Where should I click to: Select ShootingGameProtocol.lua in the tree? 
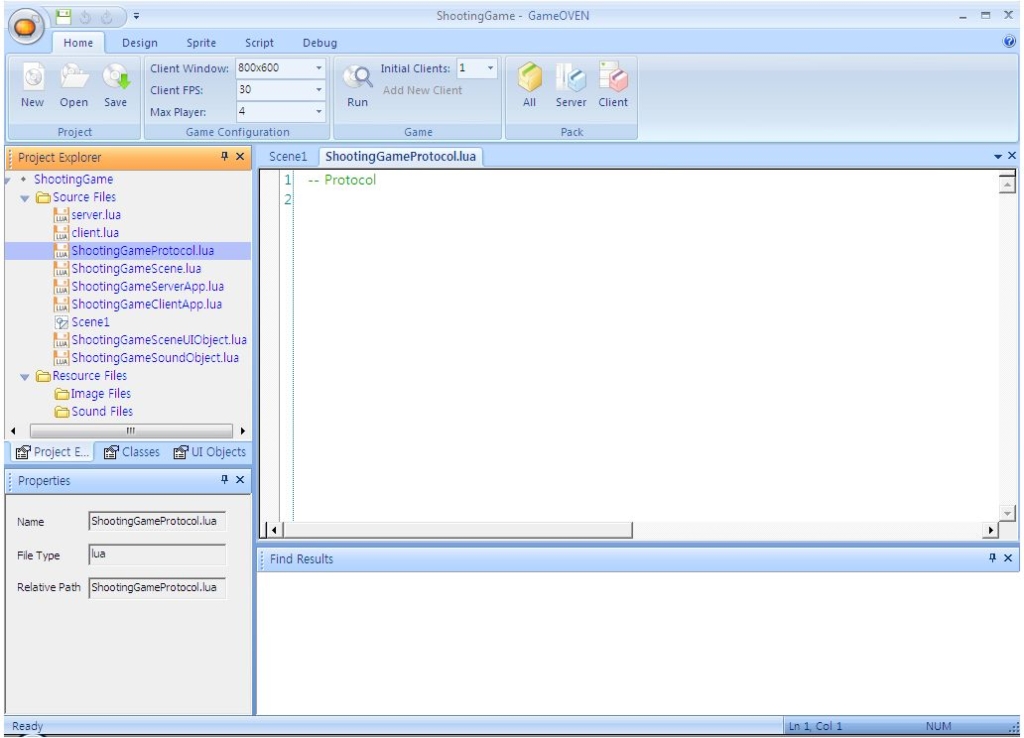pos(142,251)
